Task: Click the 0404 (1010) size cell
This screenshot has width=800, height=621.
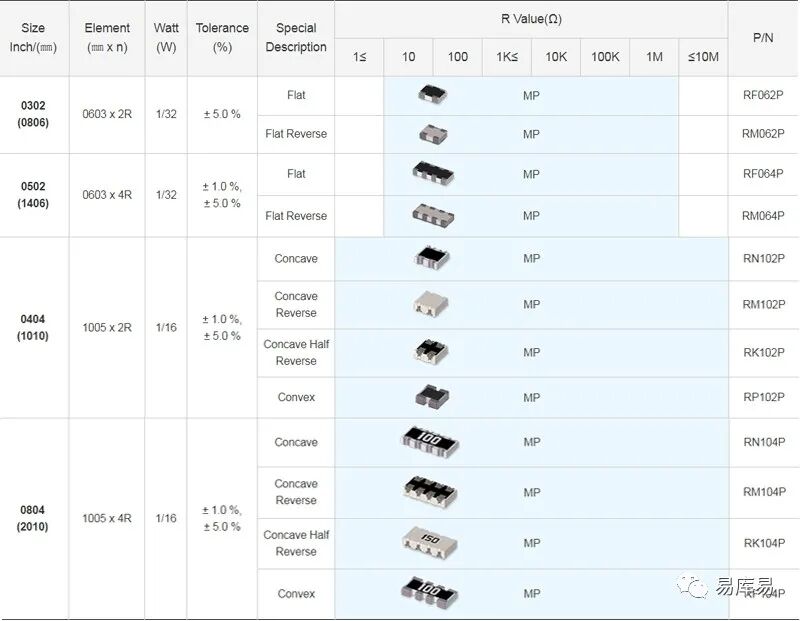Action: (x=33, y=327)
